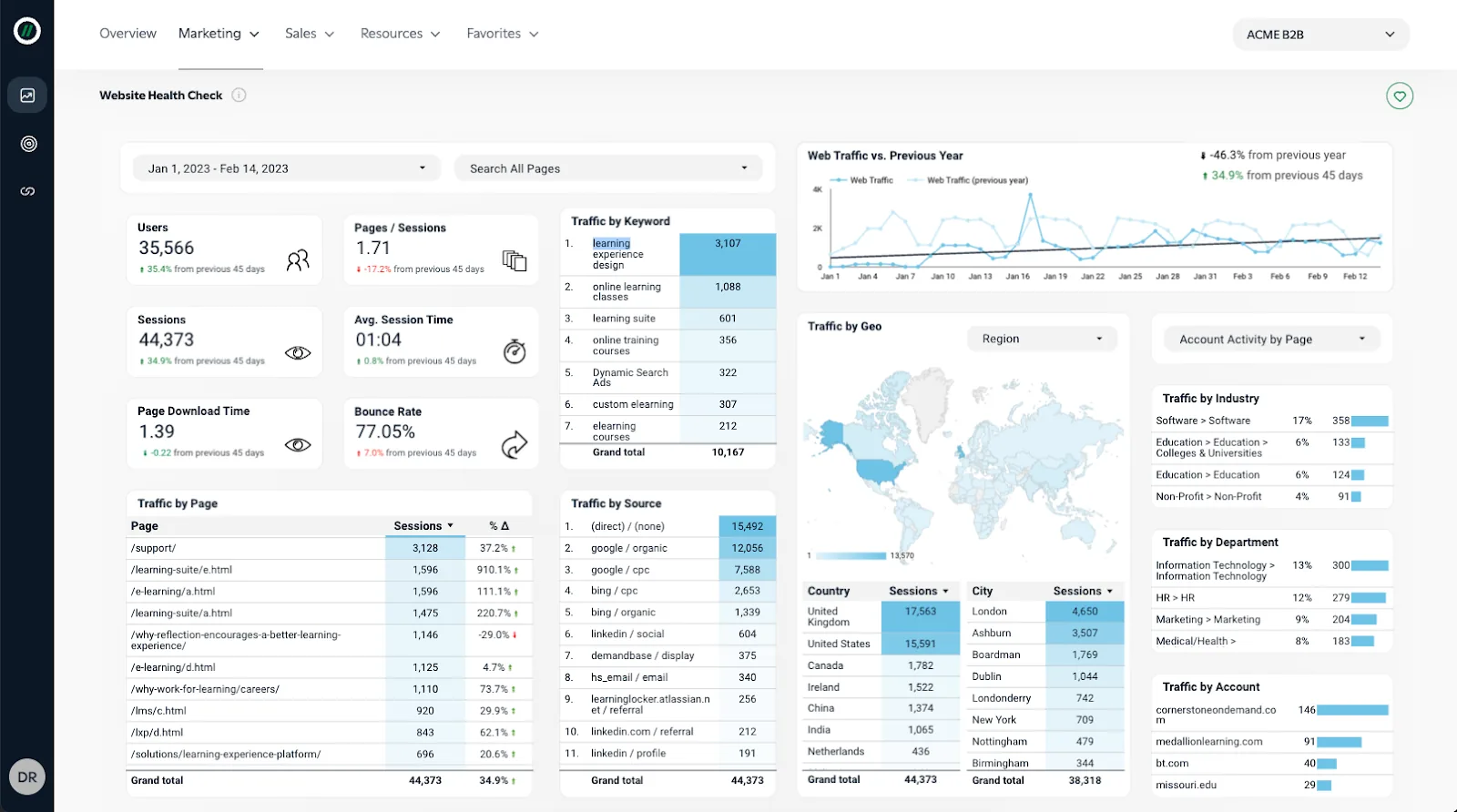Click the heart favorite icon

(1400, 96)
